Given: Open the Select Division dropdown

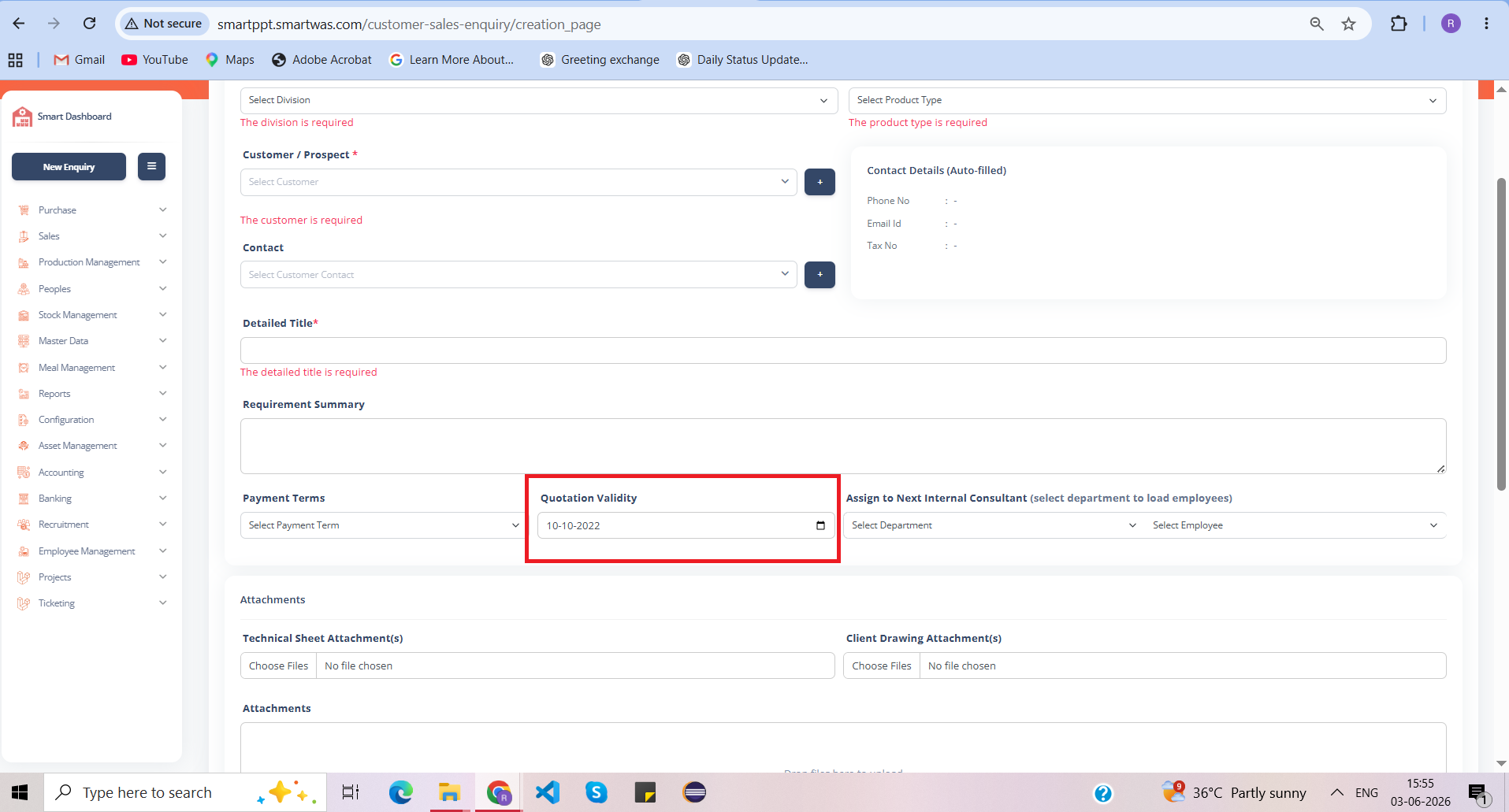Looking at the screenshot, I should [x=539, y=100].
